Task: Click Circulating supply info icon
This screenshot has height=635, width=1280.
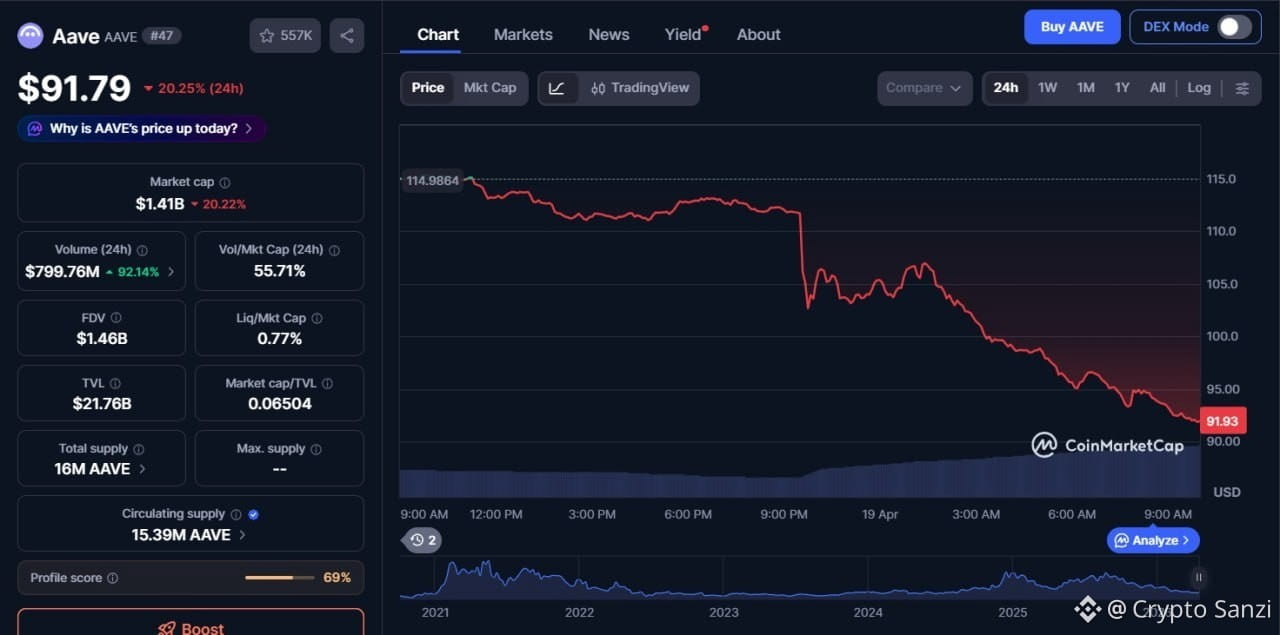Action: 236,514
